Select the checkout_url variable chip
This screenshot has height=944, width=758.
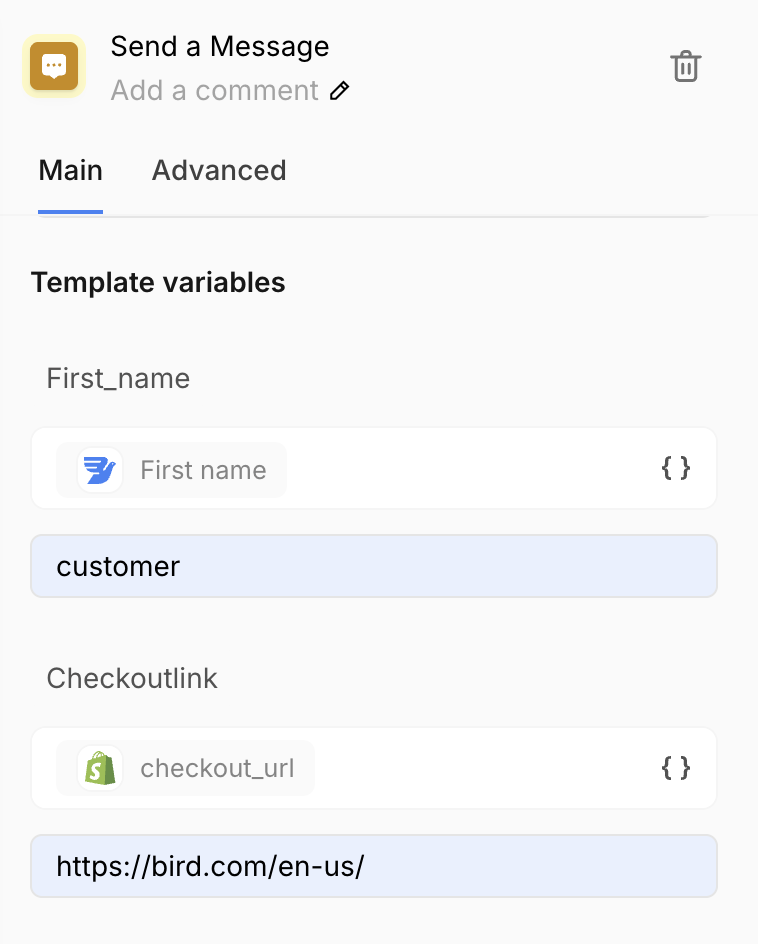[217, 768]
